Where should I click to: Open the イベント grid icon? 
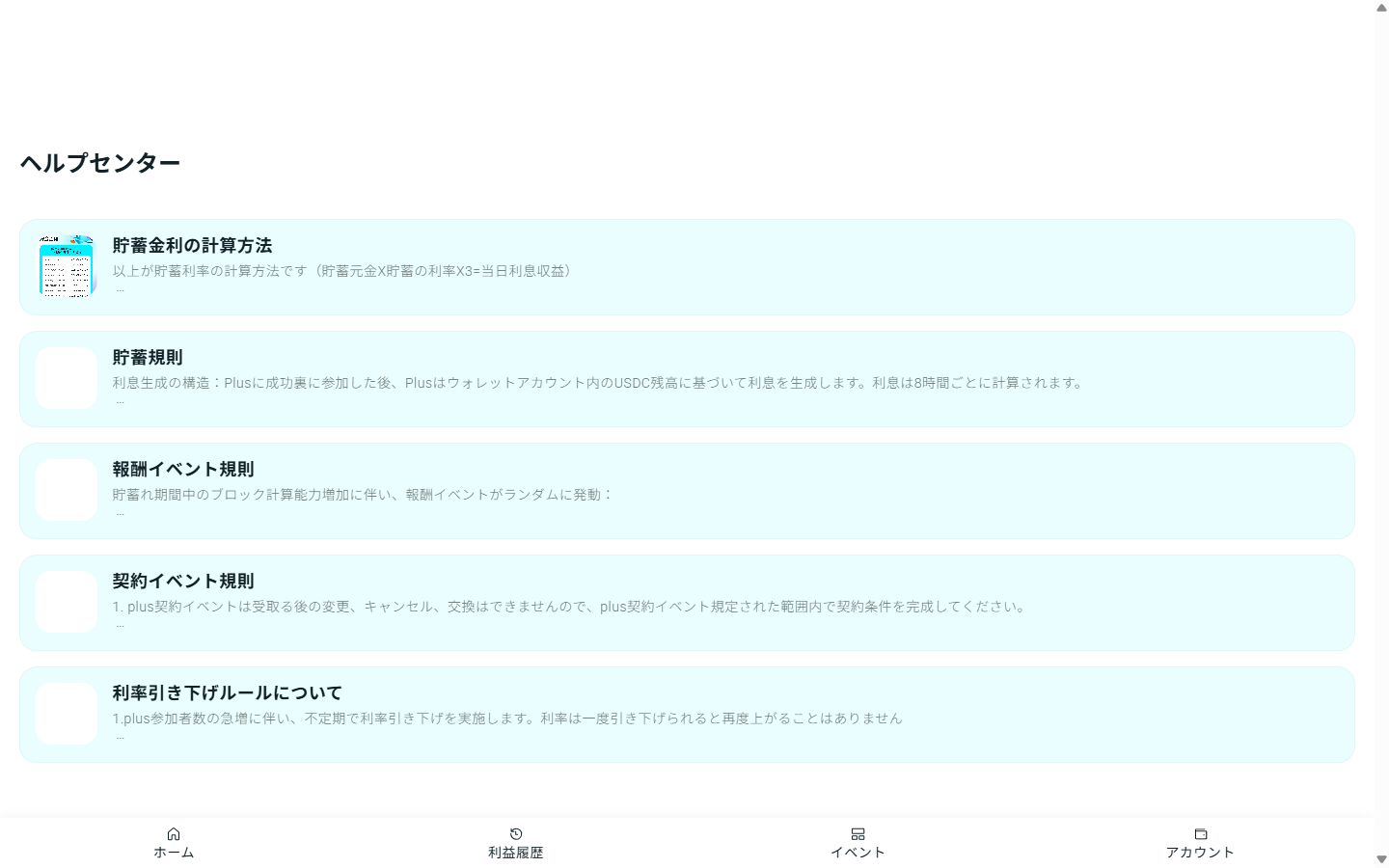pyautogui.click(x=858, y=834)
